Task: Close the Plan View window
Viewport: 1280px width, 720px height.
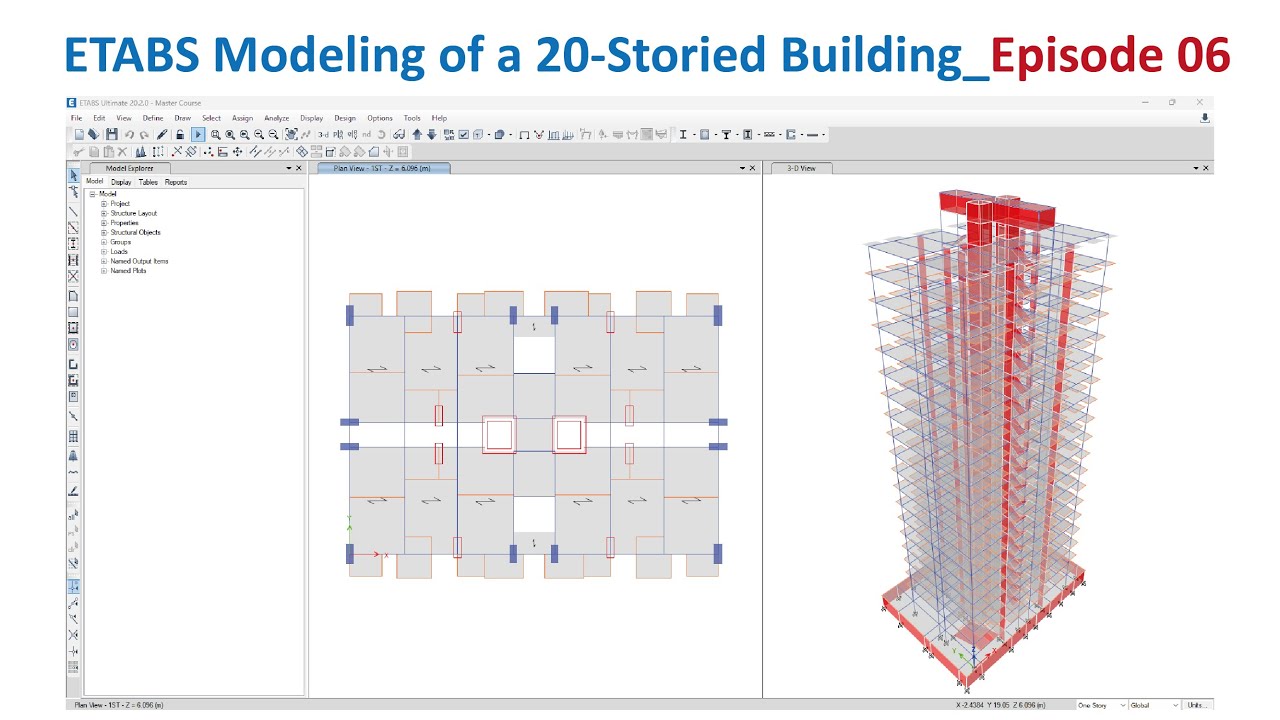Action: point(753,168)
